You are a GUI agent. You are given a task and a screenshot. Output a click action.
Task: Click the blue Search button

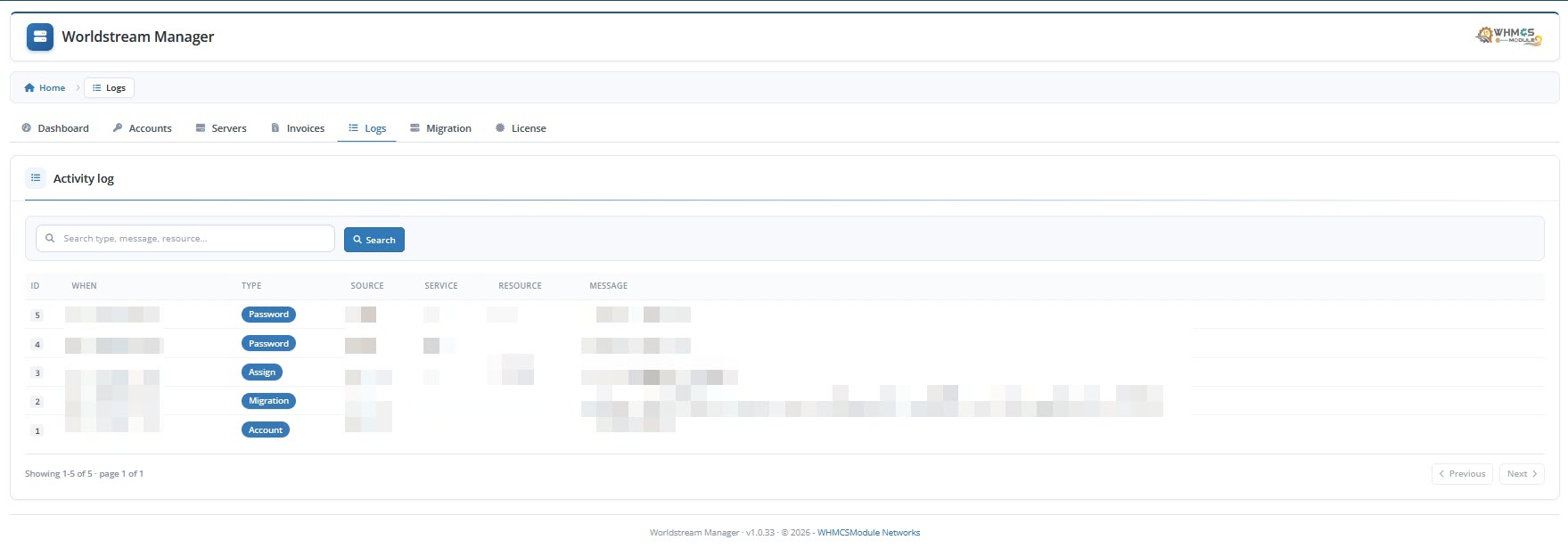(x=374, y=240)
